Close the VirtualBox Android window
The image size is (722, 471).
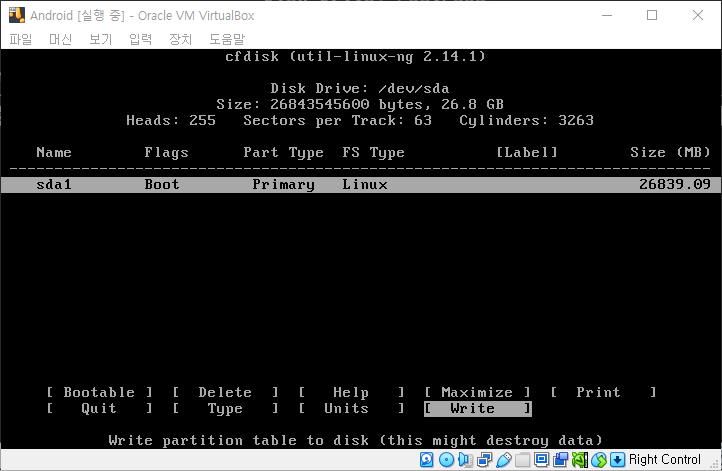coord(698,15)
